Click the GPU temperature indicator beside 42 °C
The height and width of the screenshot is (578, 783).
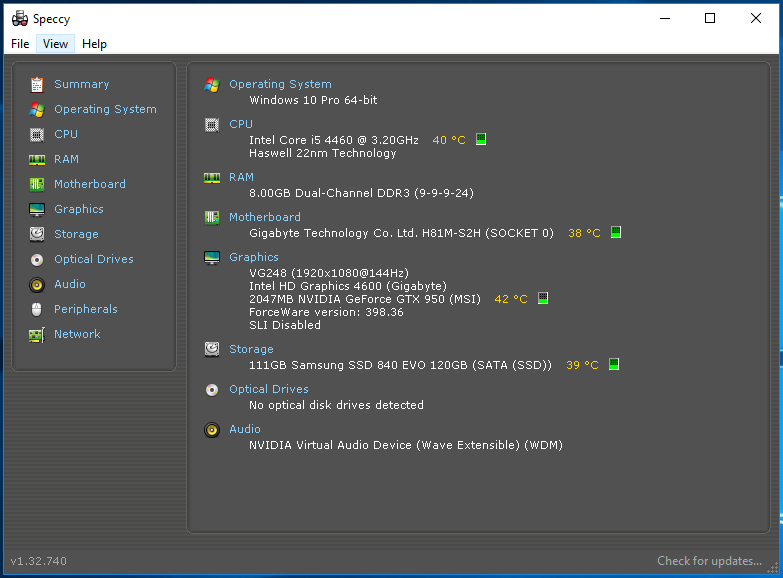click(543, 299)
